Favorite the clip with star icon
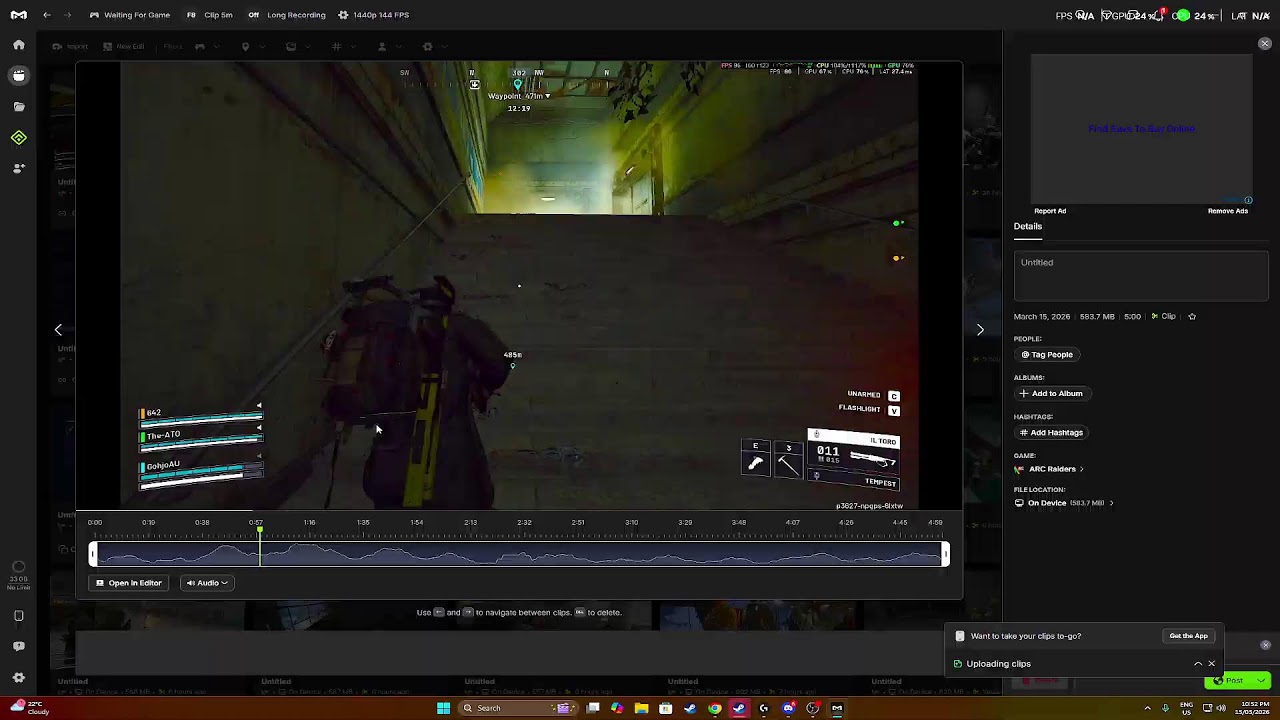This screenshot has height=720, width=1280. pos(1192,316)
